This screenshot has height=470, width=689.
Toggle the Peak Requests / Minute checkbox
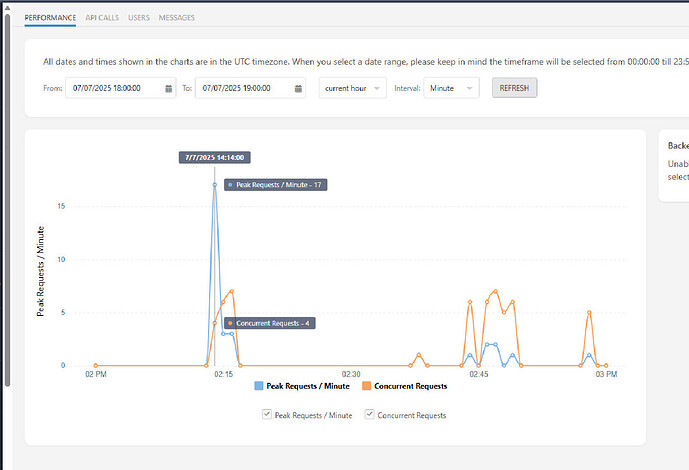point(266,415)
